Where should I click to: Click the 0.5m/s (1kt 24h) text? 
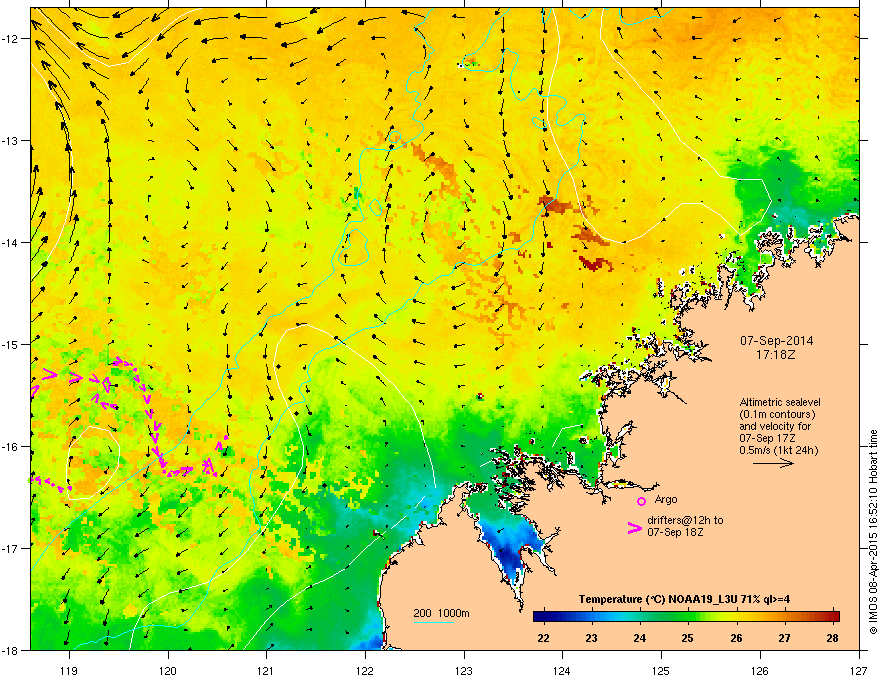778,450
